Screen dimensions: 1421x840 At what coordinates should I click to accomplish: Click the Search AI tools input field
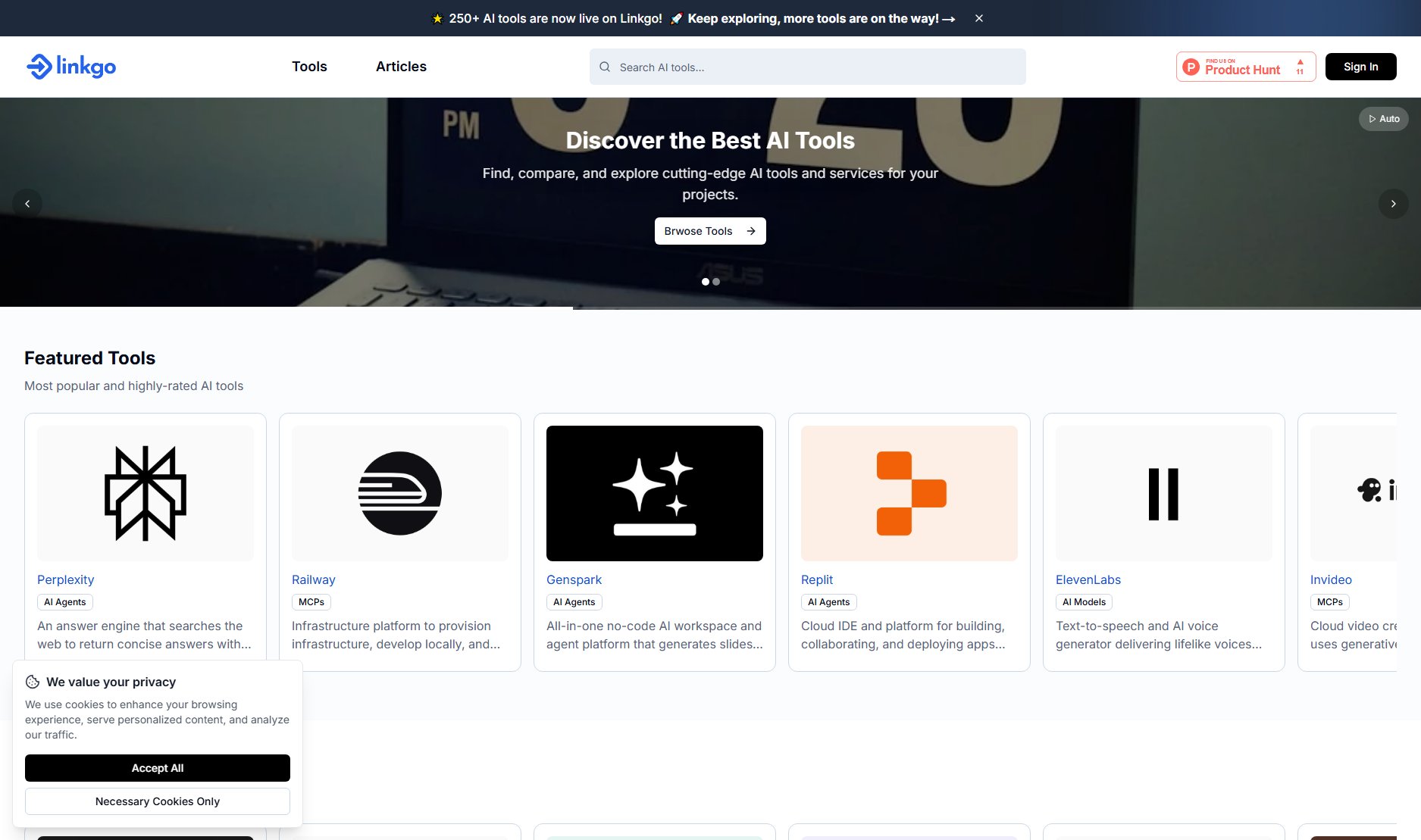[x=806, y=67]
